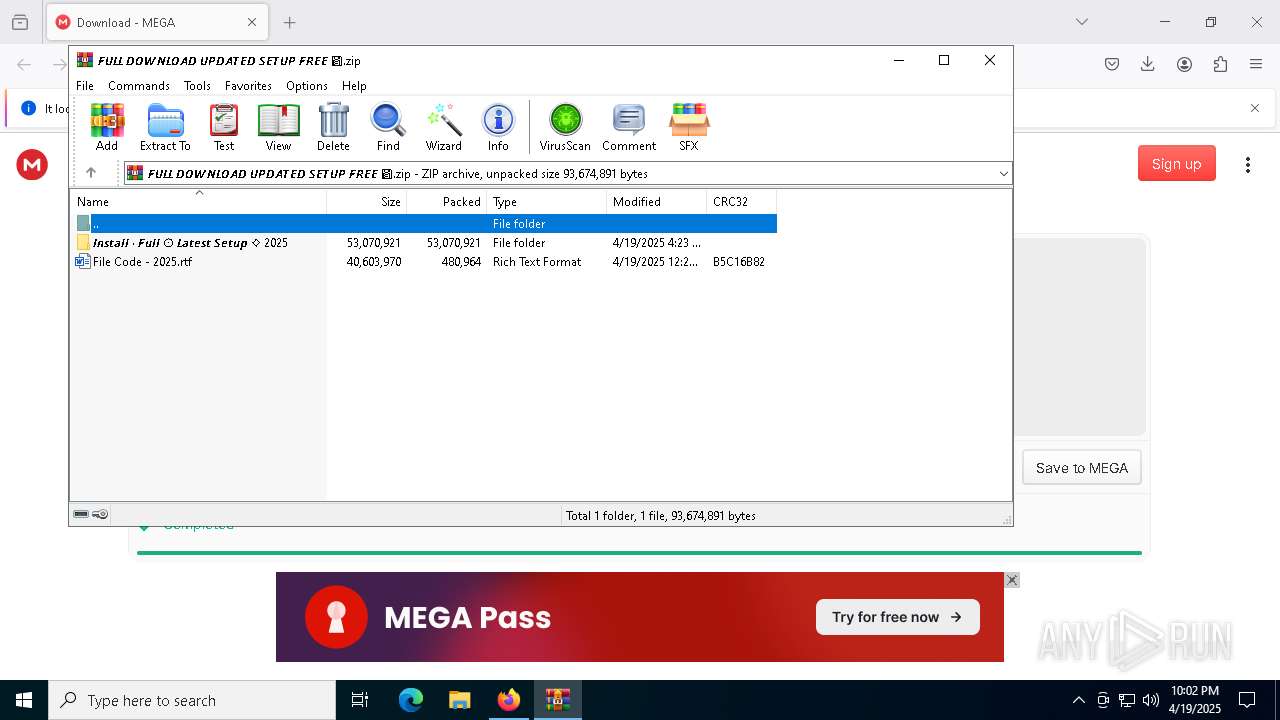This screenshot has width=1280, height=720.
Task: Open the File menu in WinRAR
Action: [85, 86]
